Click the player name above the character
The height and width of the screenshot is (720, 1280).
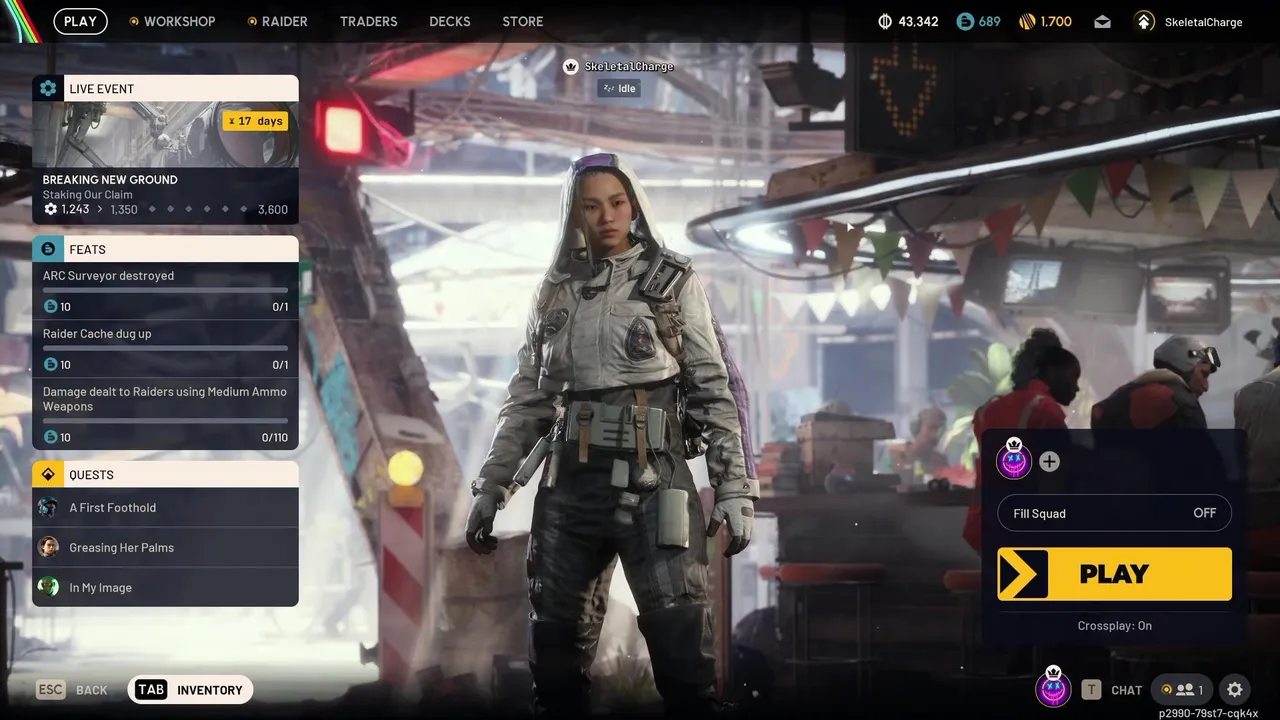pos(629,67)
